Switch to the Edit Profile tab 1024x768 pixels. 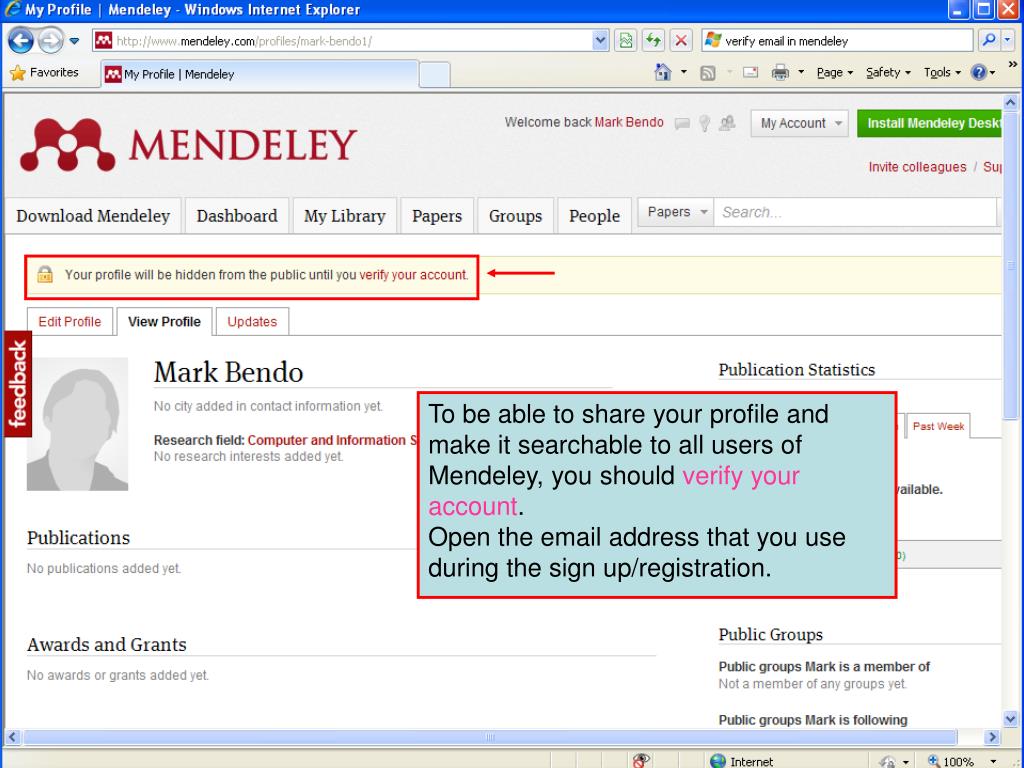[70, 321]
